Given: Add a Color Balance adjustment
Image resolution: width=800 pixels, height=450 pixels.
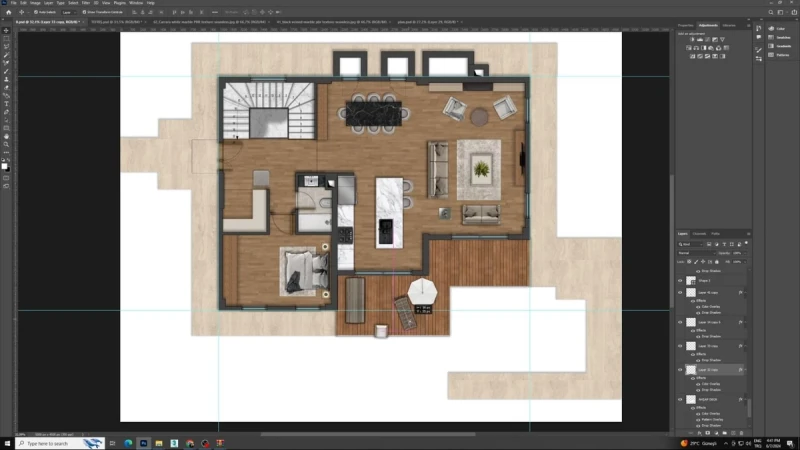Looking at the screenshot, I should pyautogui.click(x=696, y=48).
